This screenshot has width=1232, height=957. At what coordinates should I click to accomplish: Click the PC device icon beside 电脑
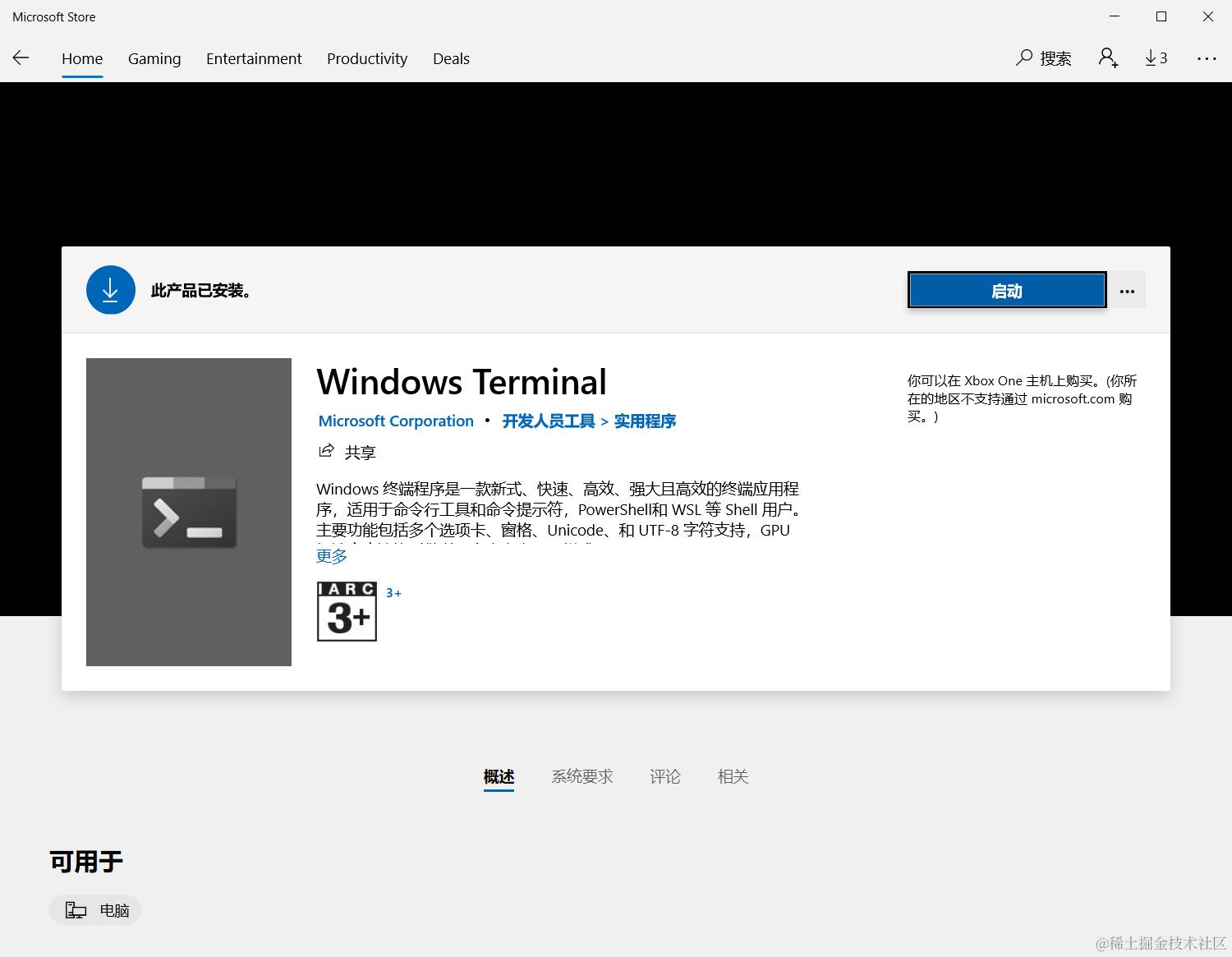[x=76, y=910]
